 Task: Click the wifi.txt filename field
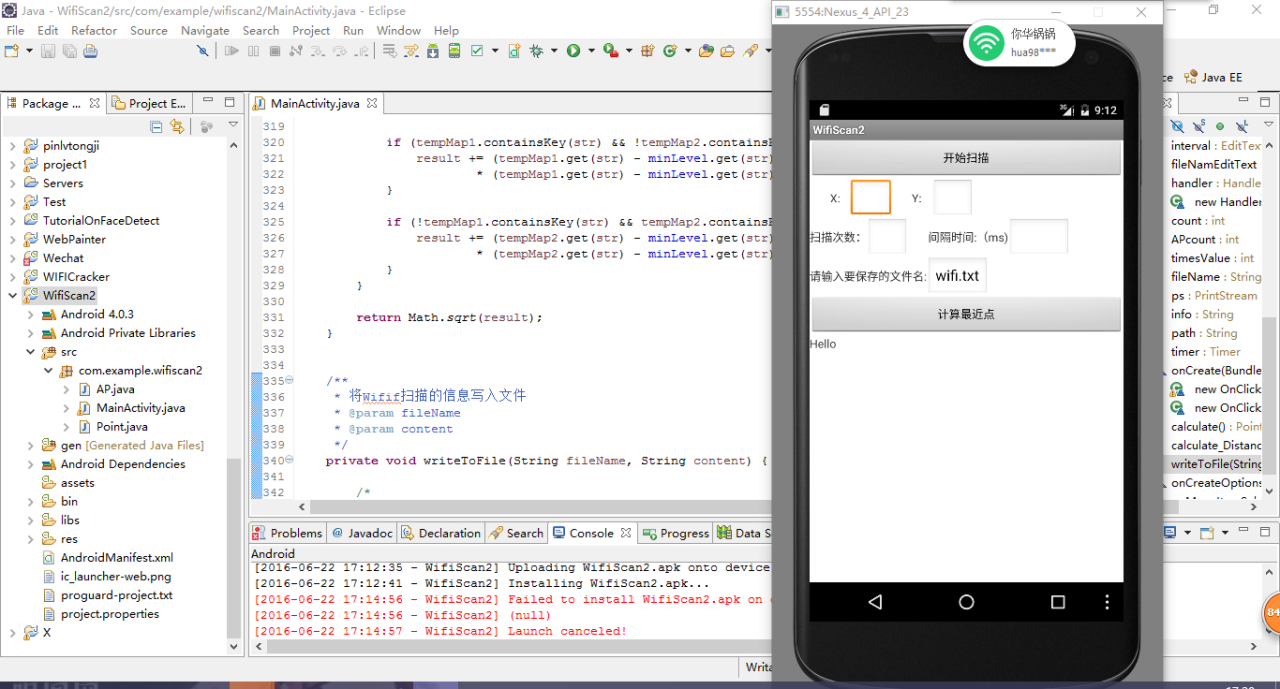(958, 276)
